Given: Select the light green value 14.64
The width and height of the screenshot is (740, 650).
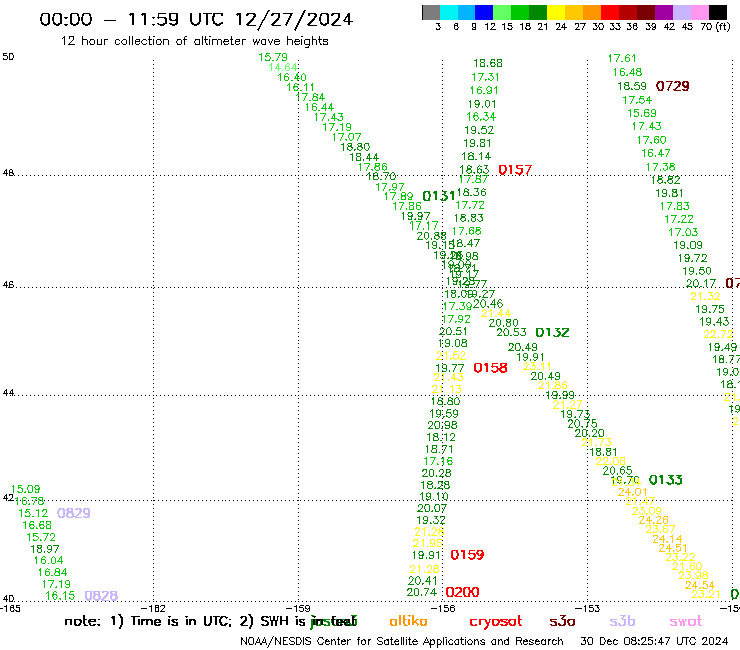Looking at the screenshot, I should [283, 67].
